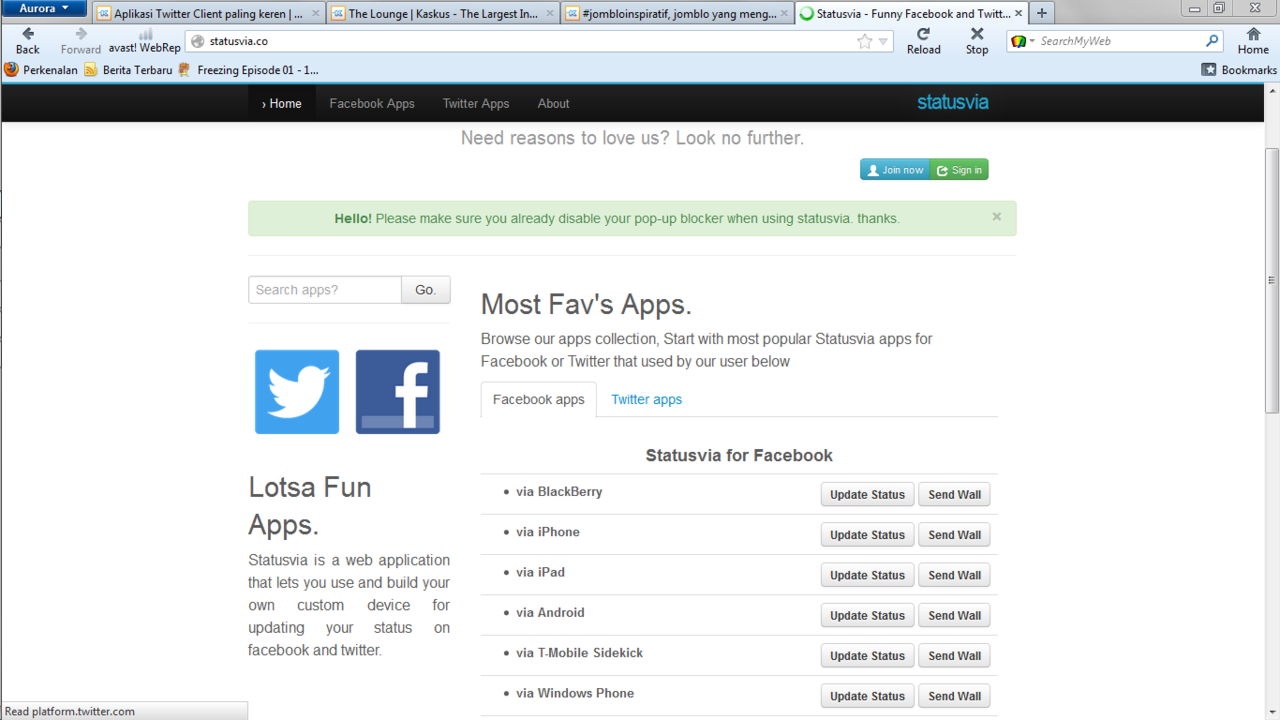
Task: Reload the current page
Action: [923, 40]
